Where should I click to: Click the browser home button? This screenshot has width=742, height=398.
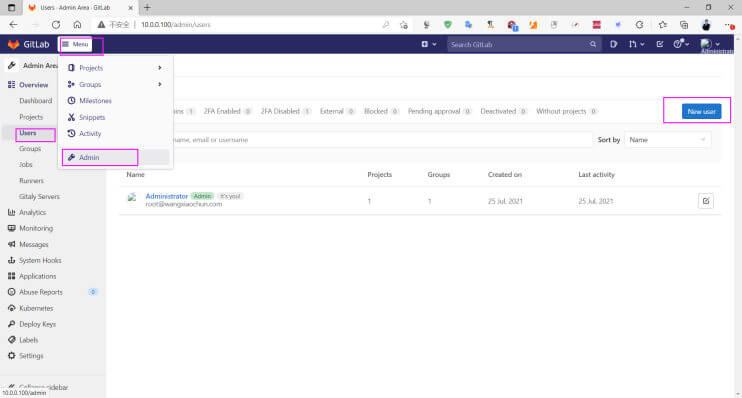pyautogui.click(x=78, y=25)
